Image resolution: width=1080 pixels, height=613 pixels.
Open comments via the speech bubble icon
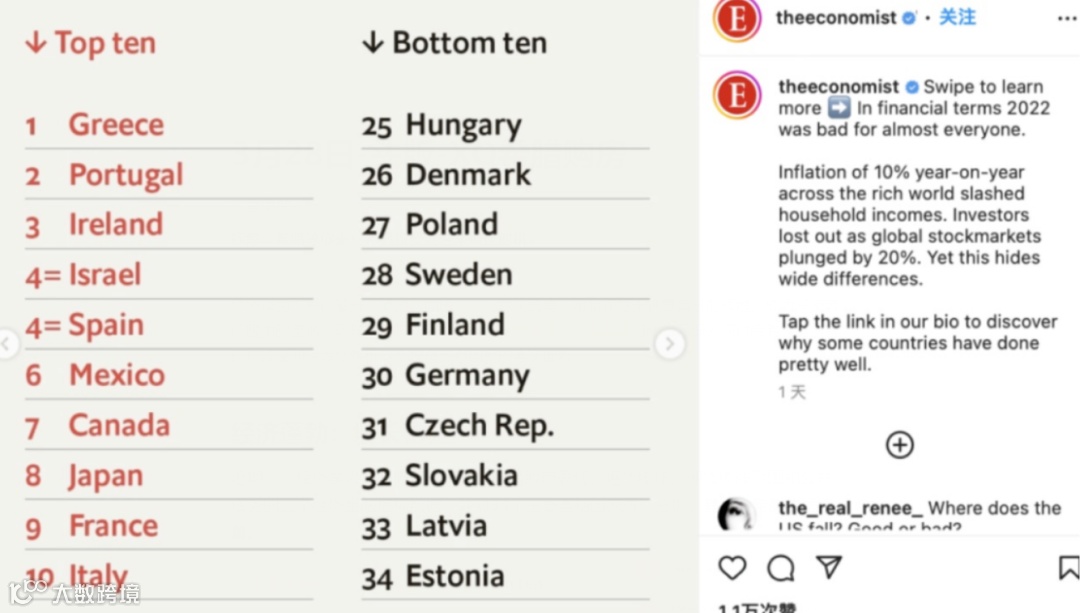781,568
